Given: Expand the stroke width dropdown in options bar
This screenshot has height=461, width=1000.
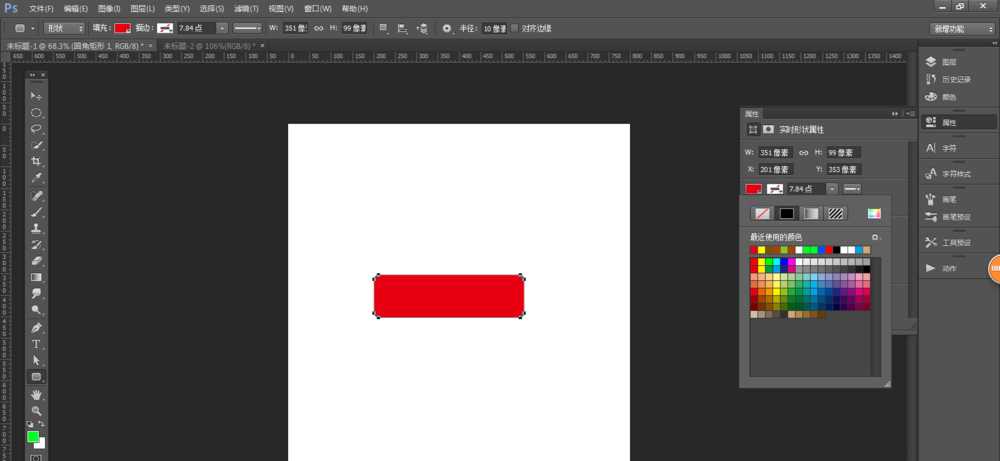Looking at the screenshot, I should tap(222, 29).
